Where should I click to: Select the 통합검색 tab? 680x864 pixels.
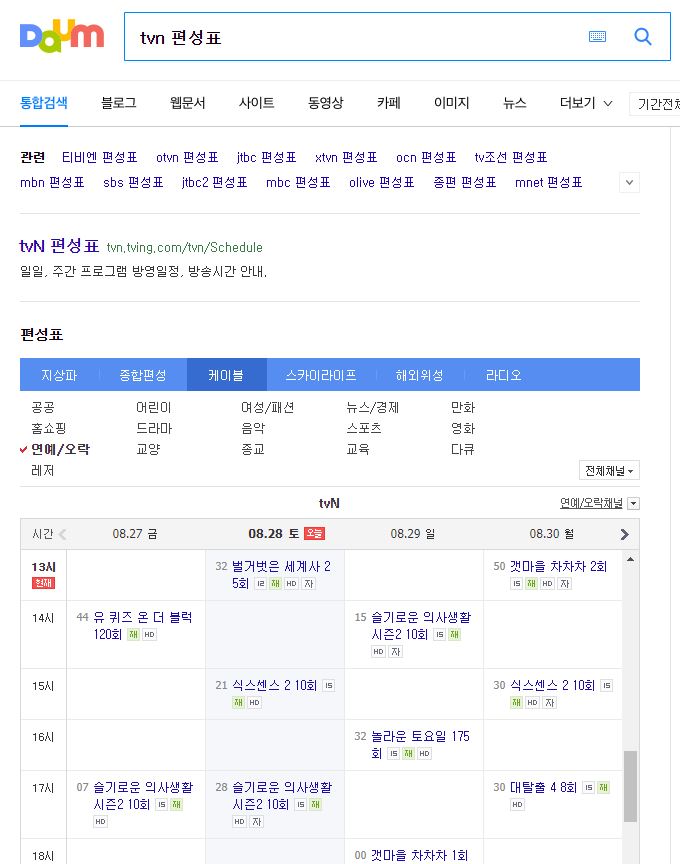click(x=44, y=103)
